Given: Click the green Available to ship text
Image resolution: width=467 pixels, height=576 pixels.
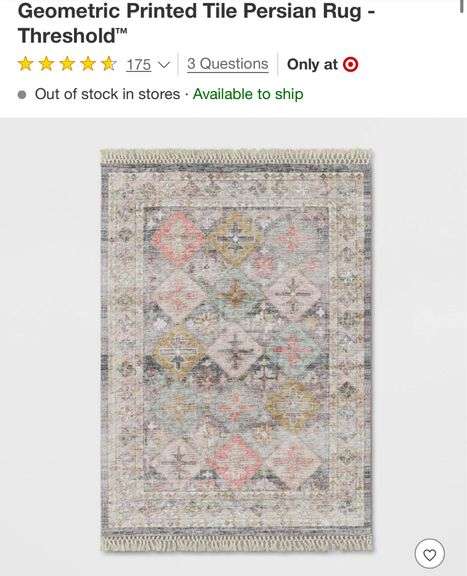Looking at the screenshot, I should 248,94.
